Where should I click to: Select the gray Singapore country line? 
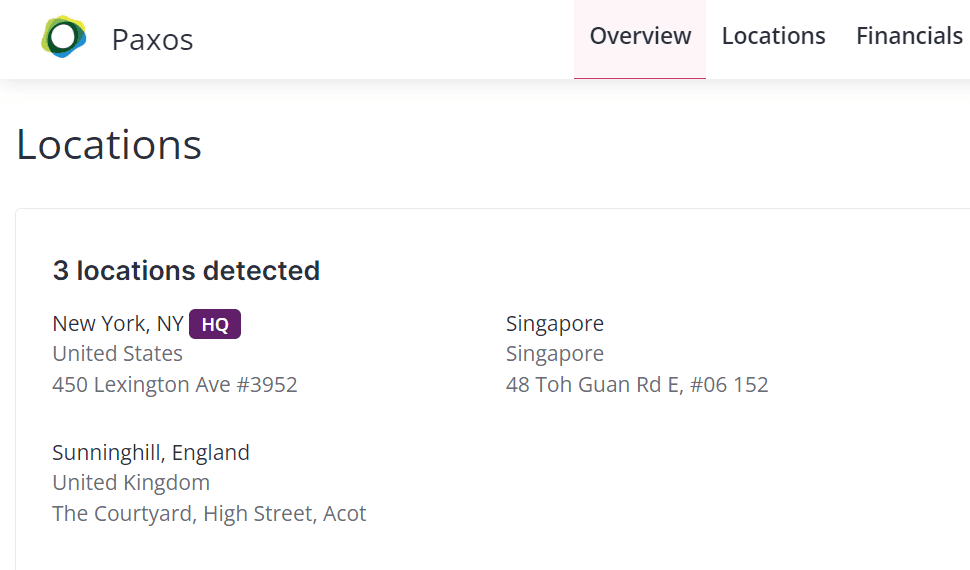click(x=555, y=354)
